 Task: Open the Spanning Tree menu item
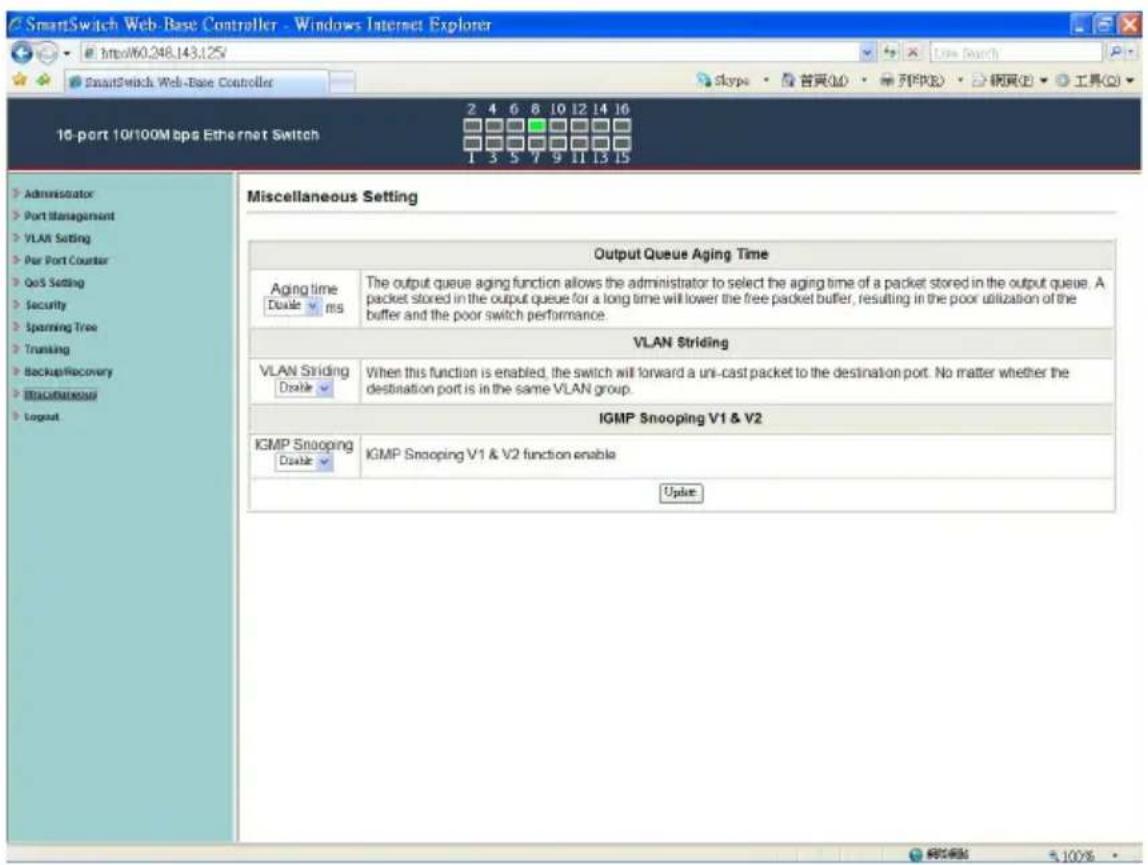[61, 327]
